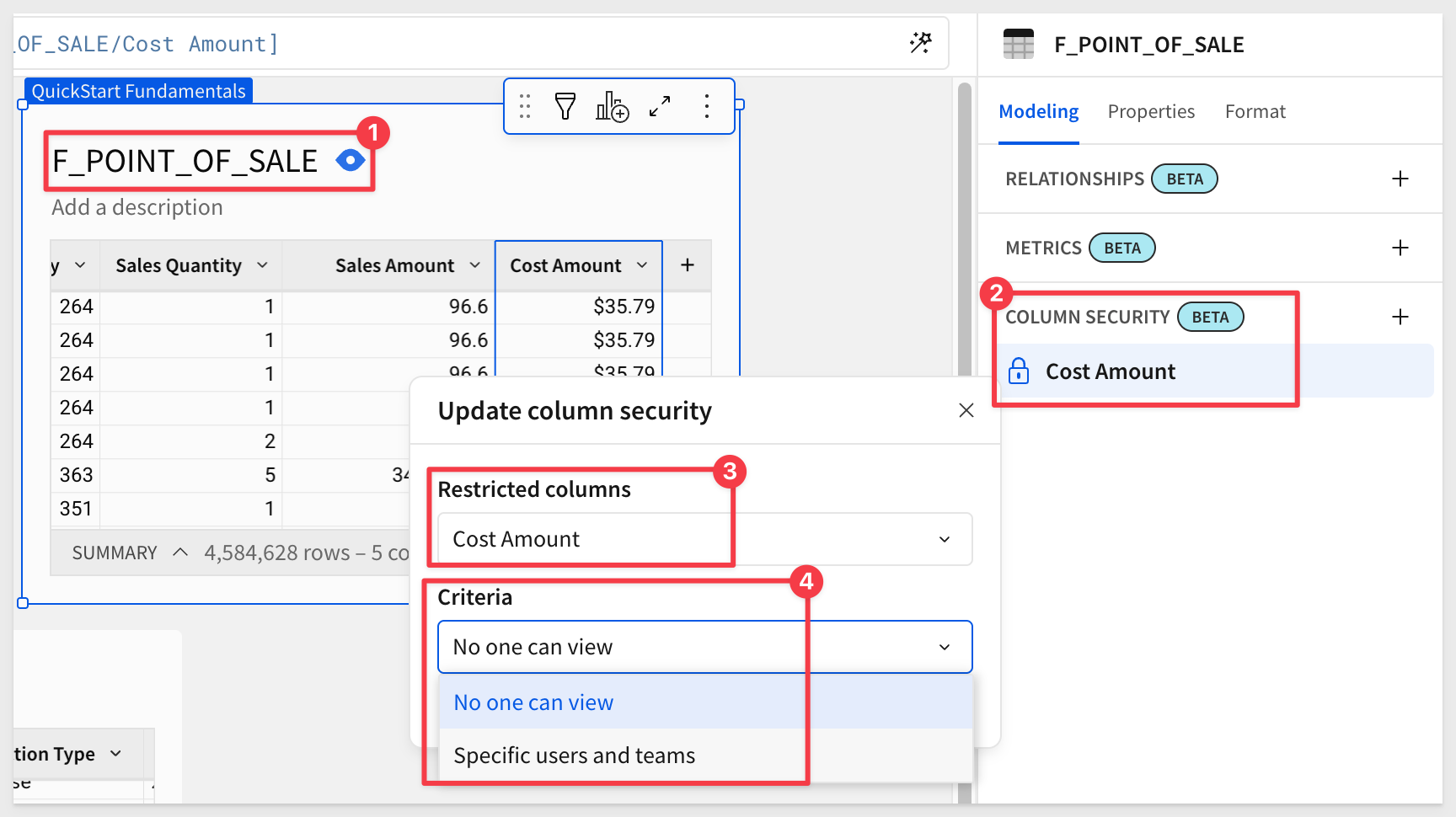Open the three-dot more options menu

point(706,106)
